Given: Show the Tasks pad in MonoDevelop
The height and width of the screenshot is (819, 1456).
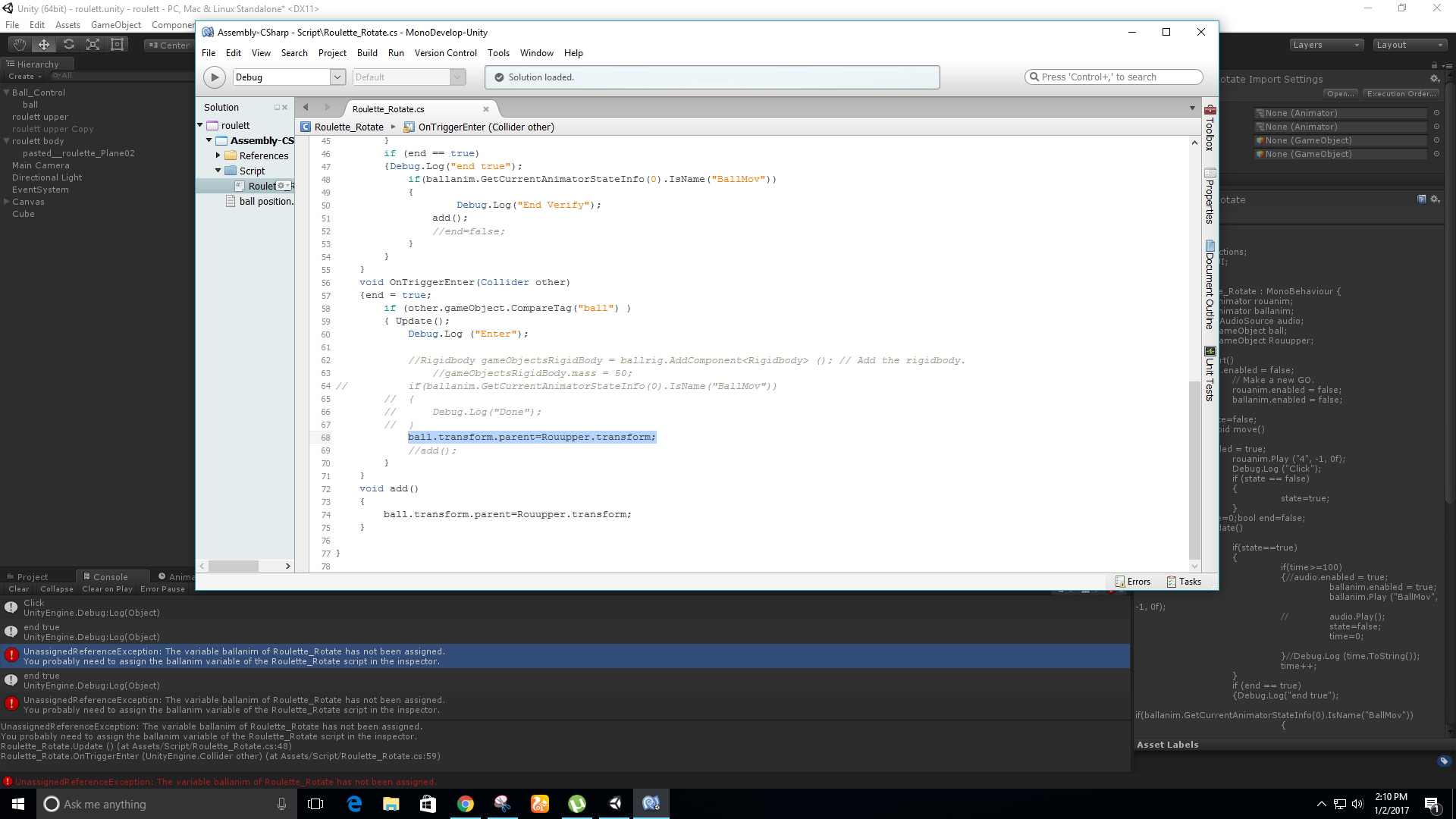Looking at the screenshot, I should (x=1184, y=582).
